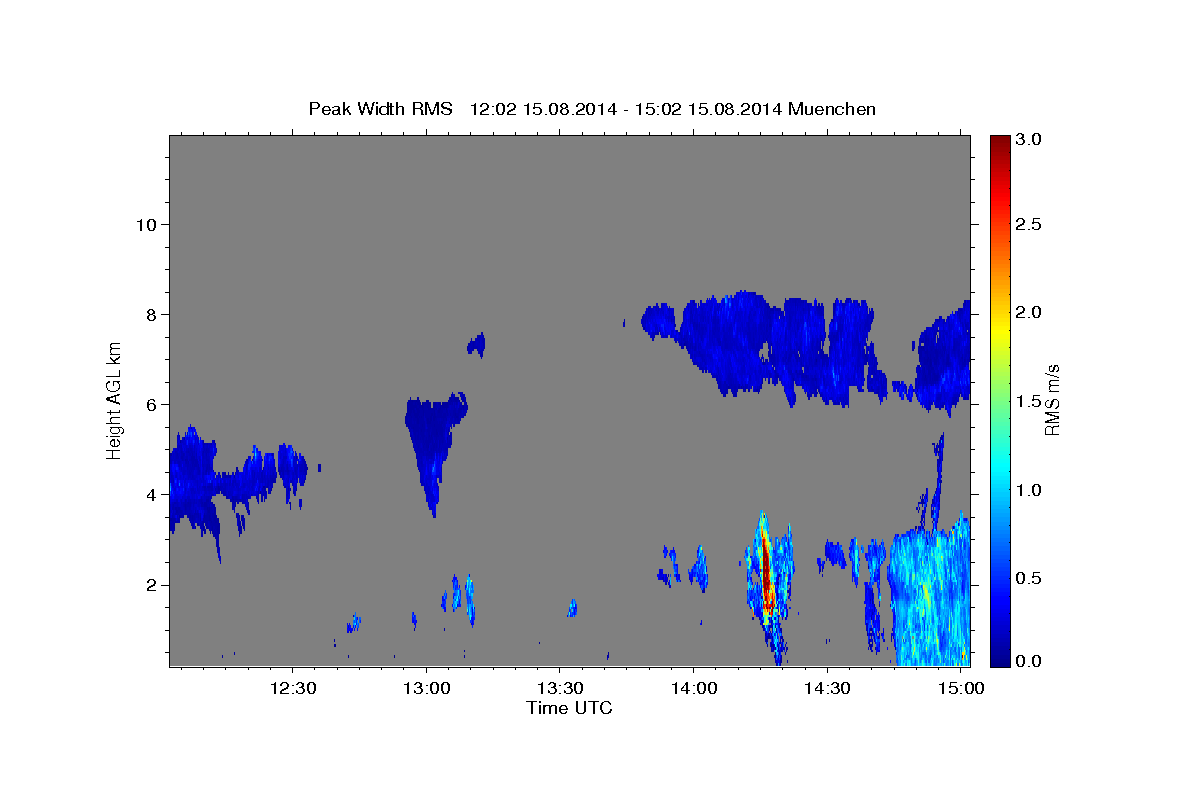The height and width of the screenshot is (800, 1200).
Task: Click the 13:00 time tick label
Action: 426,688
